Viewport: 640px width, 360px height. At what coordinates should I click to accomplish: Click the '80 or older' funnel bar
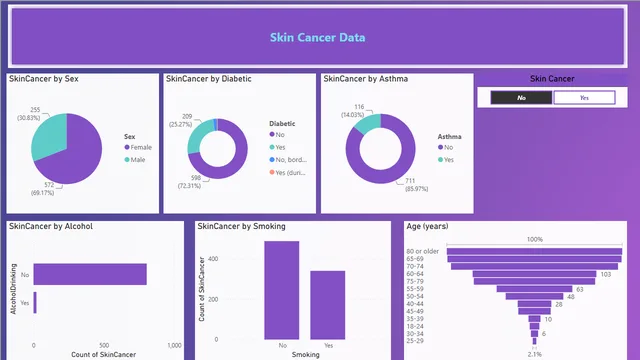point(534,251)
